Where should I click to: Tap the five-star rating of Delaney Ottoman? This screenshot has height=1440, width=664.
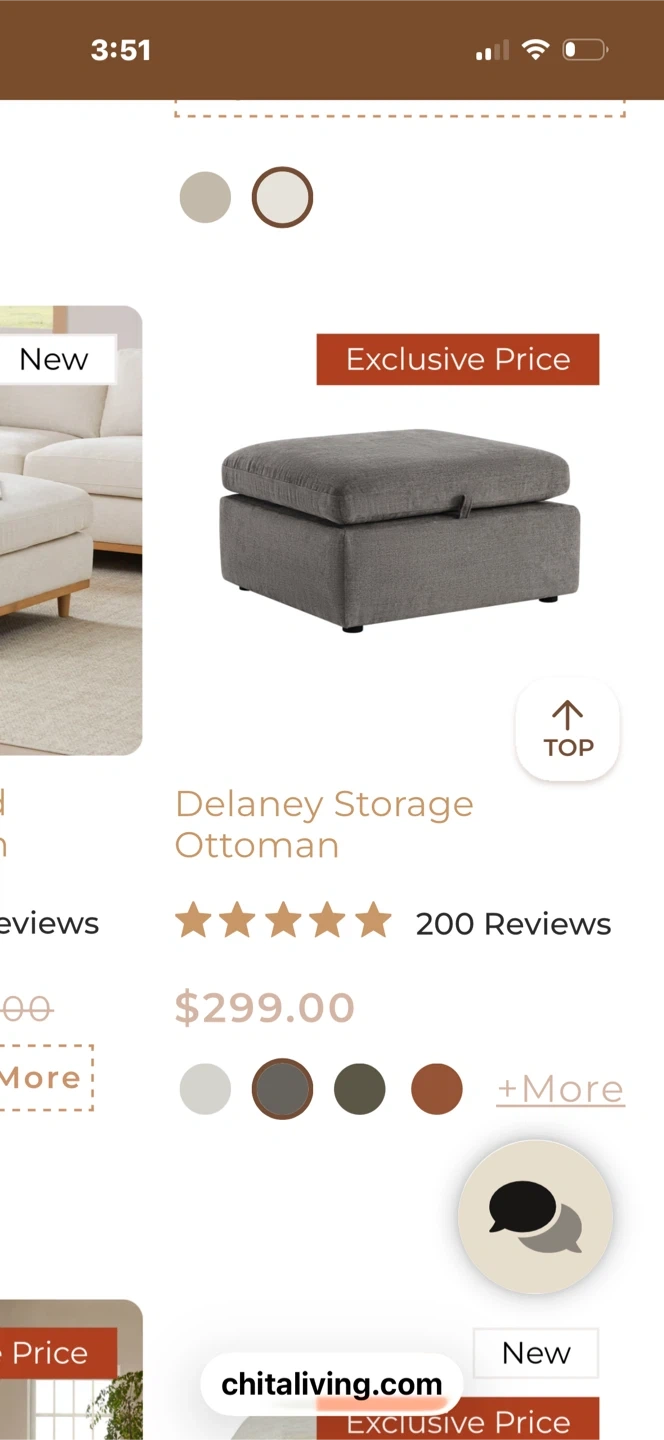(x=283, y=921)
